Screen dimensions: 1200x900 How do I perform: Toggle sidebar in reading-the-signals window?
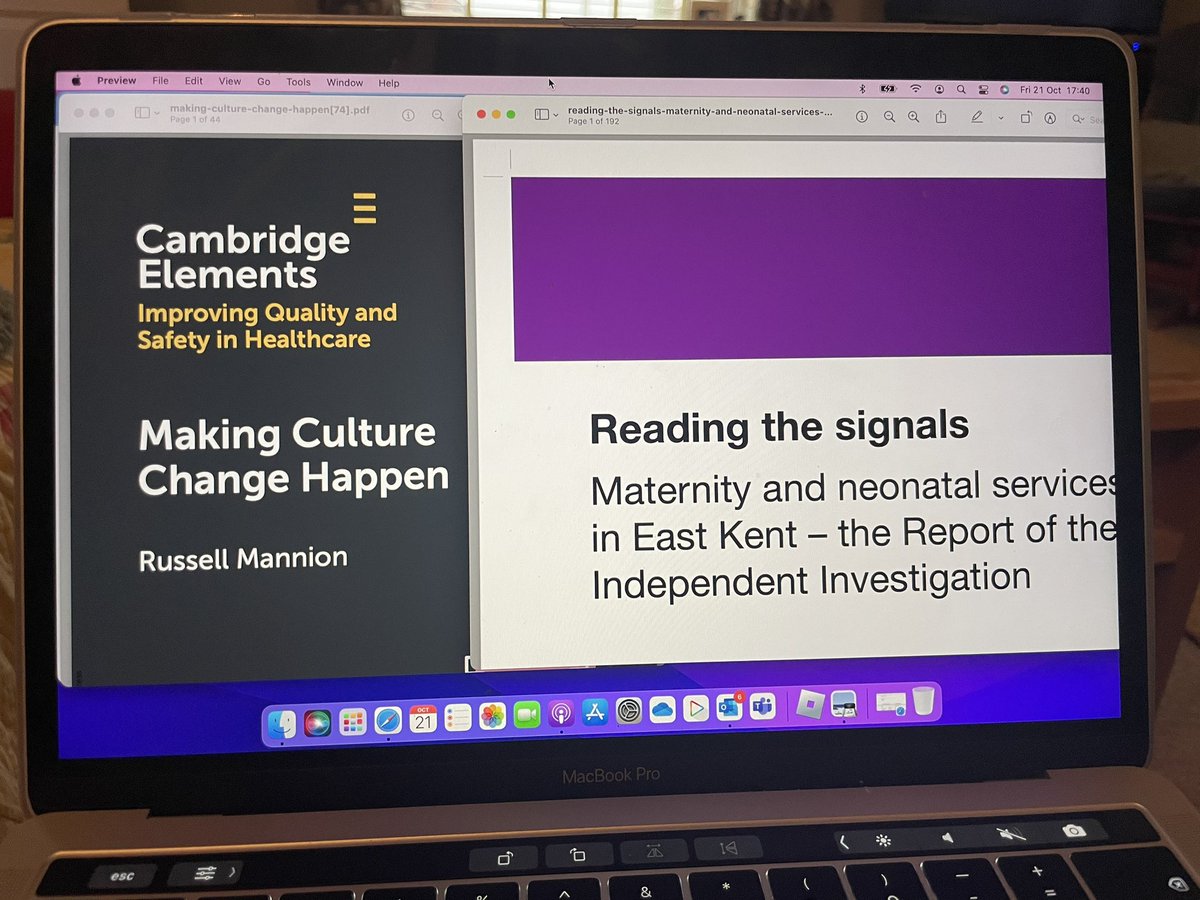(541, 115)
